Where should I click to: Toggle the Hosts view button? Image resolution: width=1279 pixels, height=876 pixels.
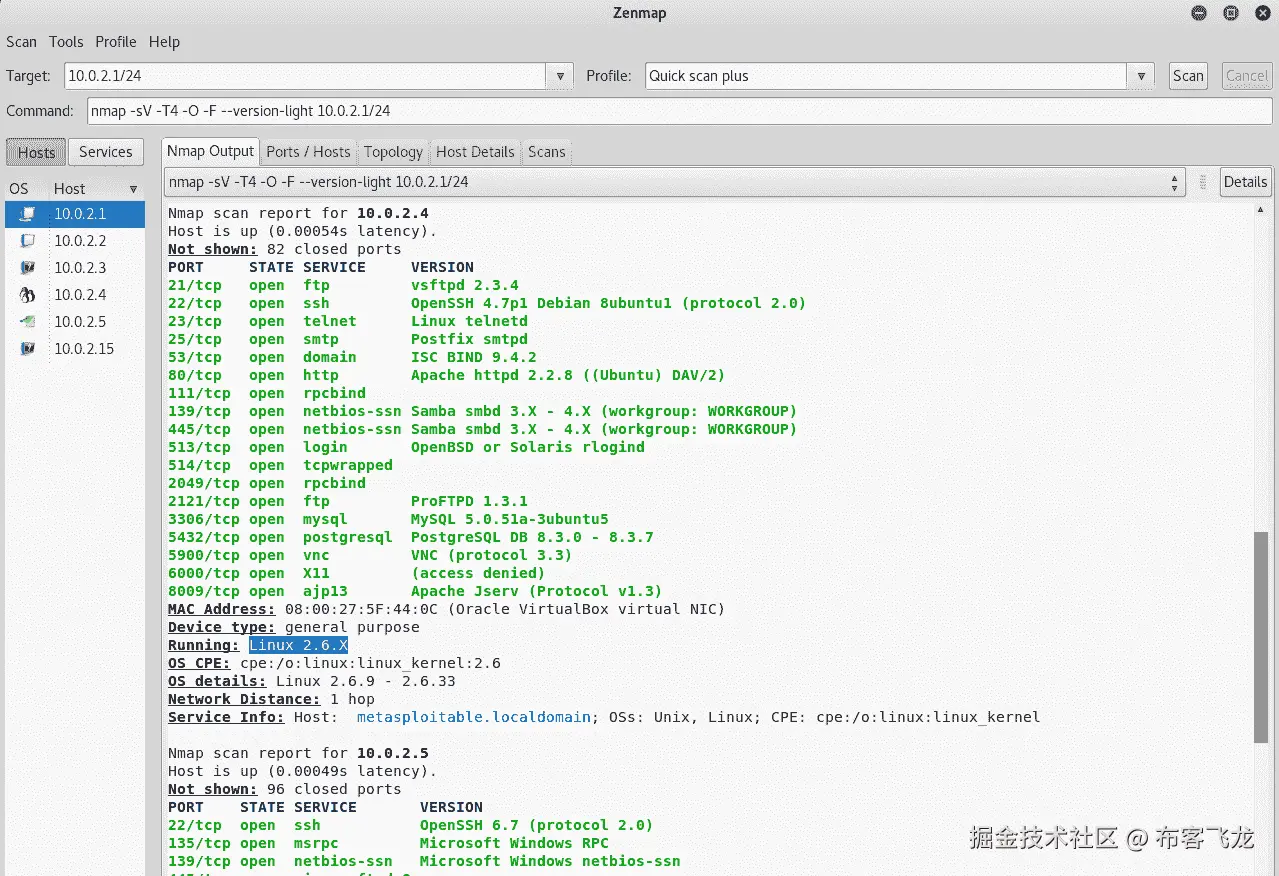pyautogui.click(x=36, y=152)
